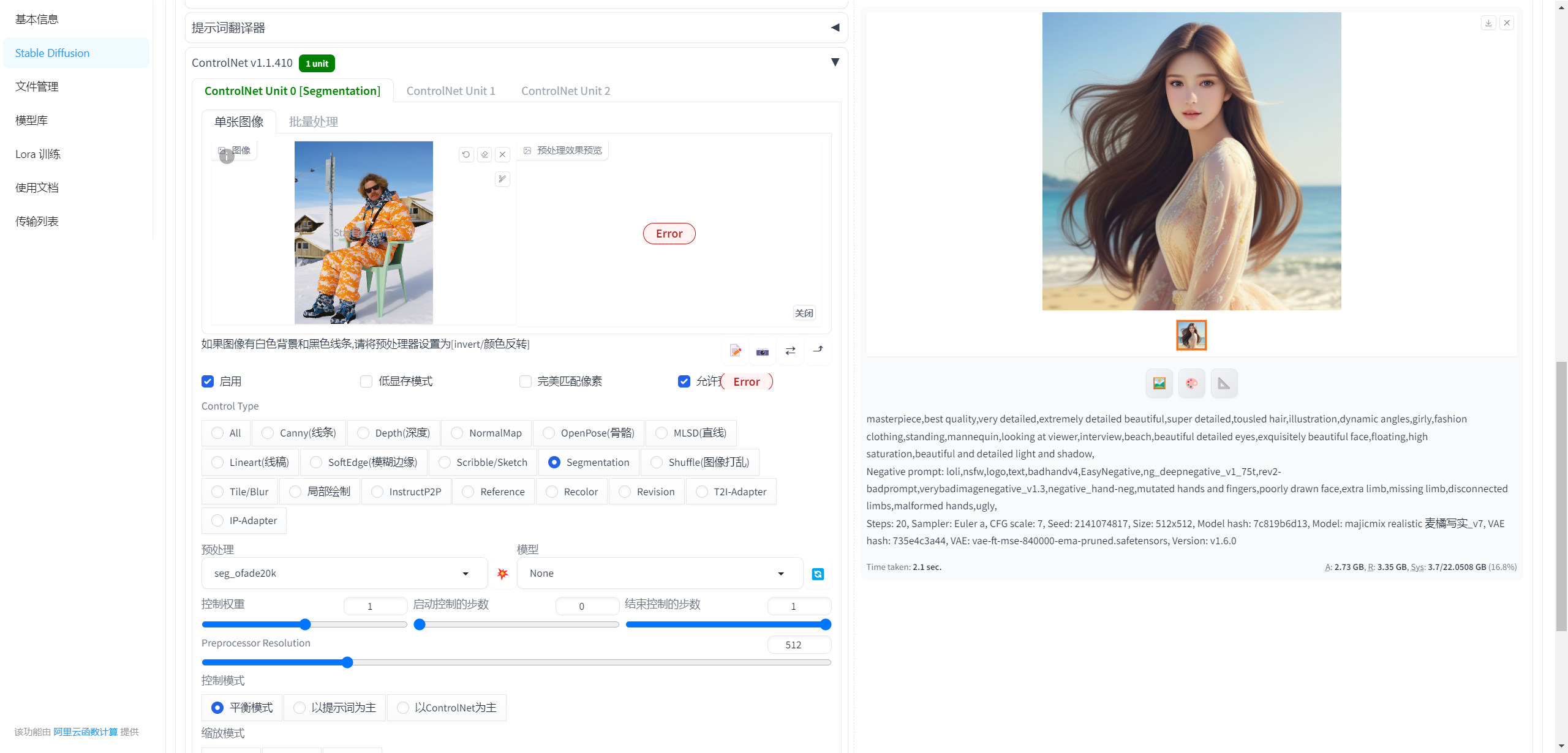The width and height of the screenshot is (1568, 753).
Task: Click the undo icon above input image
Action: tap(466, 154)
